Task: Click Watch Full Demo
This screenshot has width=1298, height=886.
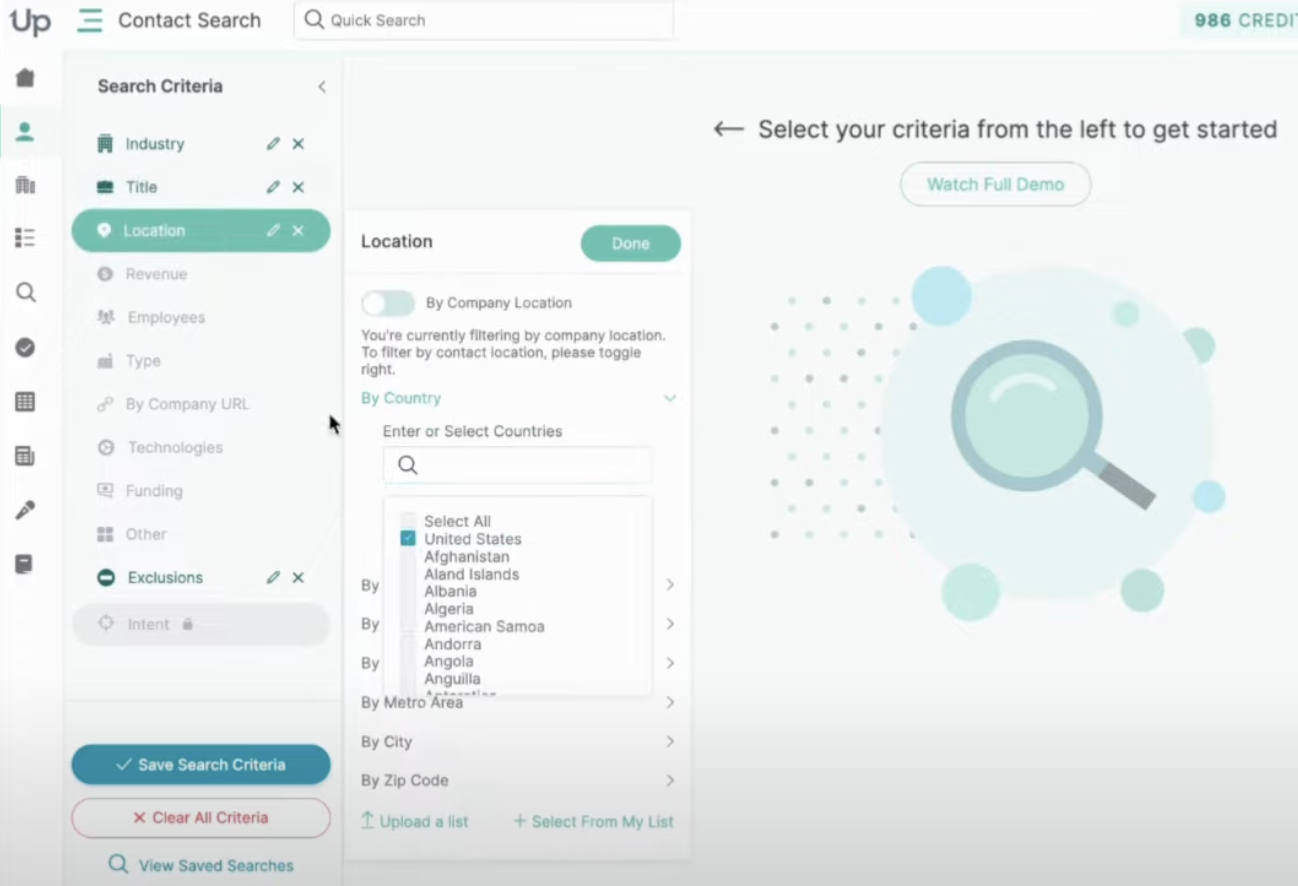Action: [995, 184]
